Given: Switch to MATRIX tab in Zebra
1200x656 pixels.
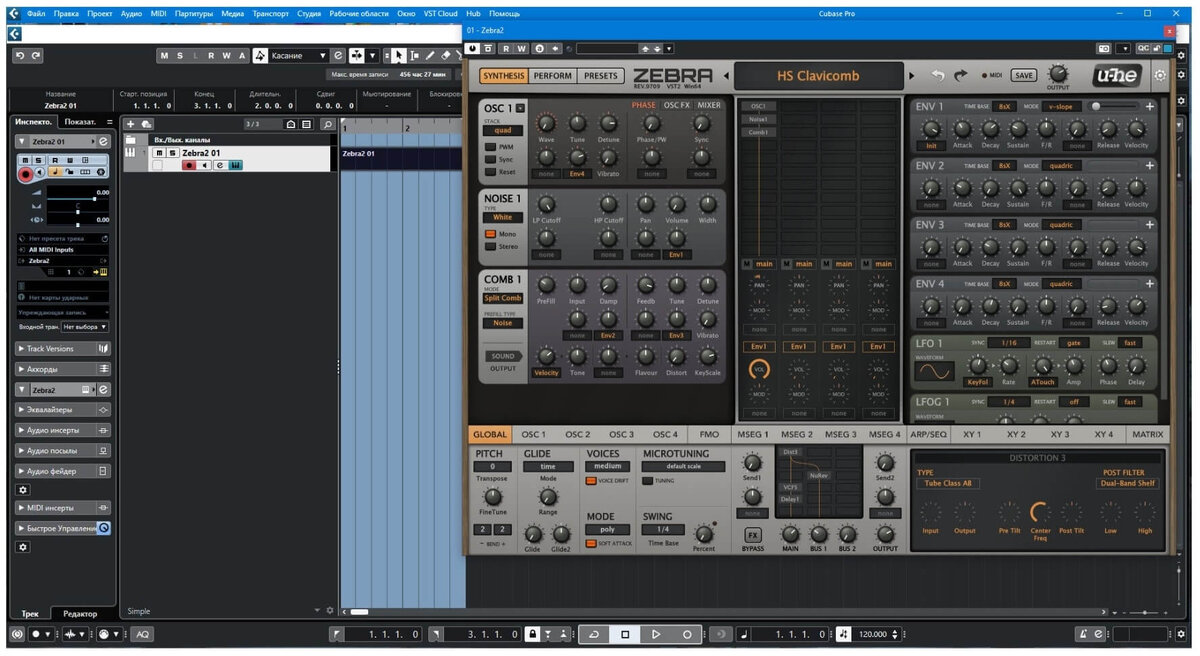Looking at the screenshot, I should [x=1147, y=435].
